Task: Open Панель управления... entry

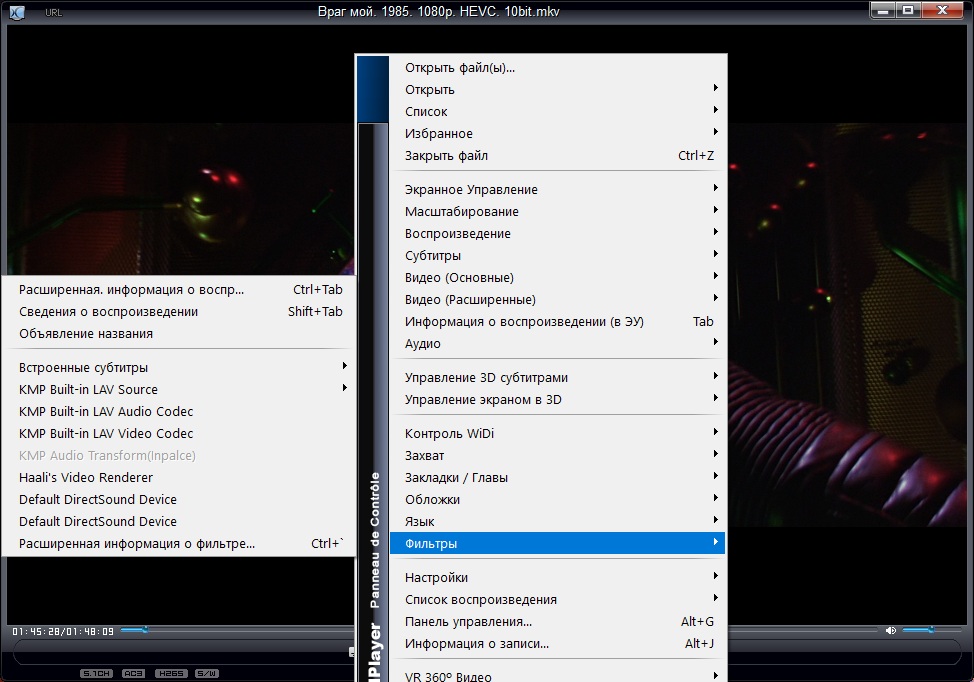Action: (x=468, y=622)
